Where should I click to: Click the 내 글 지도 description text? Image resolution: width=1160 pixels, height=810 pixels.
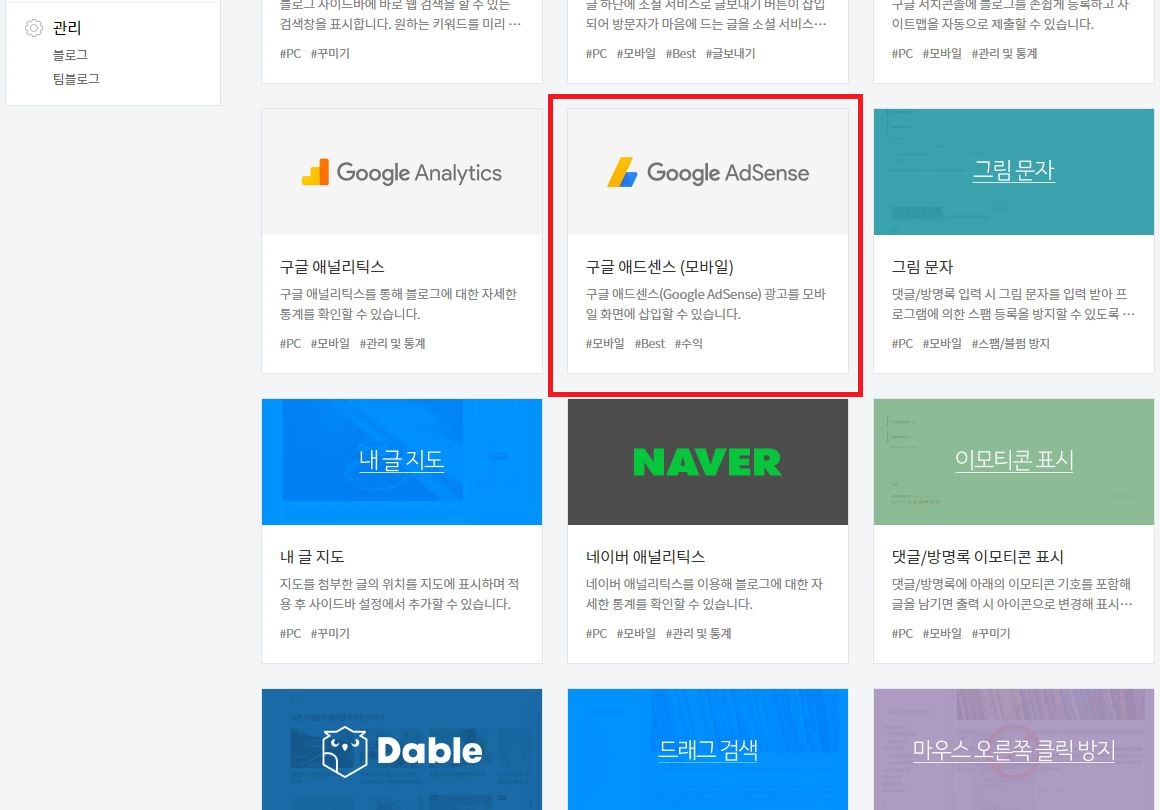click(x=399, y=594)
